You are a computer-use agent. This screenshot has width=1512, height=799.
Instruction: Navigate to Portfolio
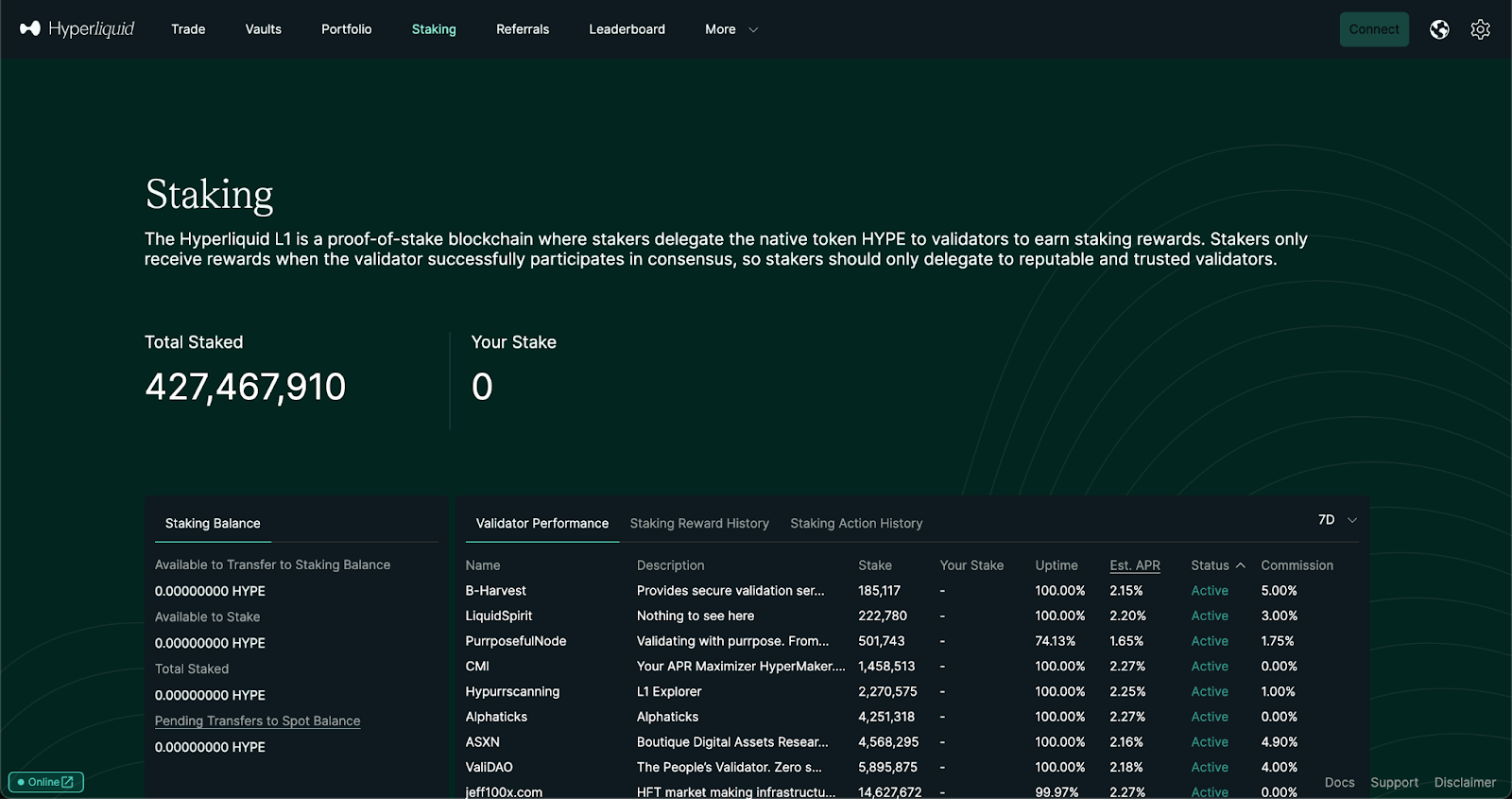point(347,29)
